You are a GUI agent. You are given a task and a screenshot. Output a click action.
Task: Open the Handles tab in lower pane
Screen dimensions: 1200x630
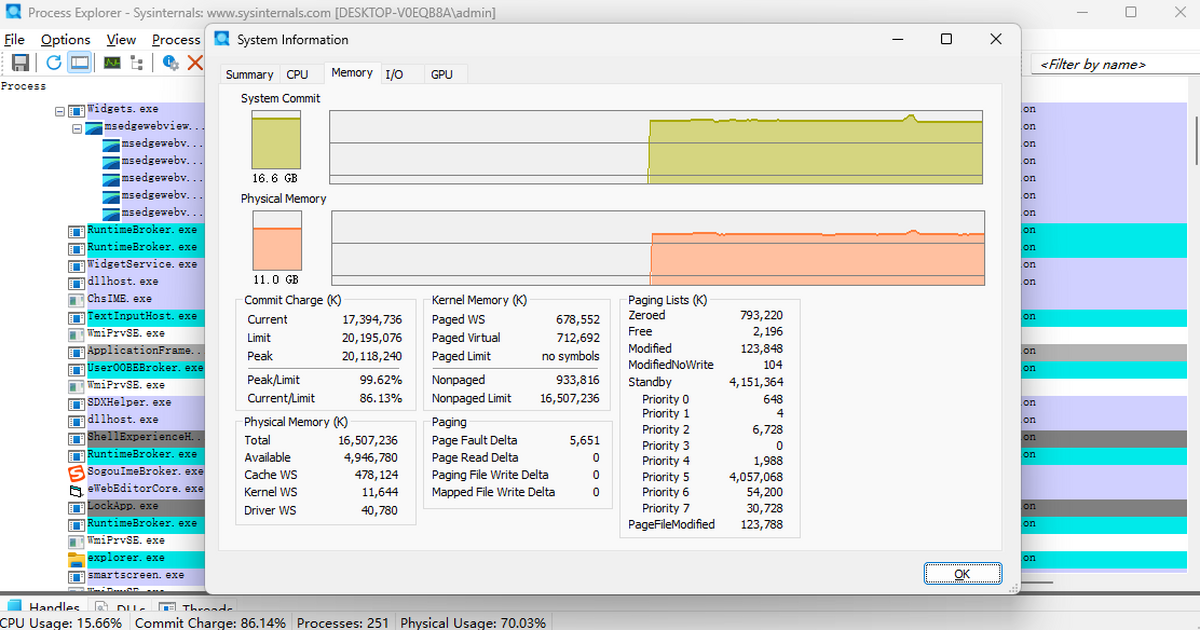(x=45, y=608)
